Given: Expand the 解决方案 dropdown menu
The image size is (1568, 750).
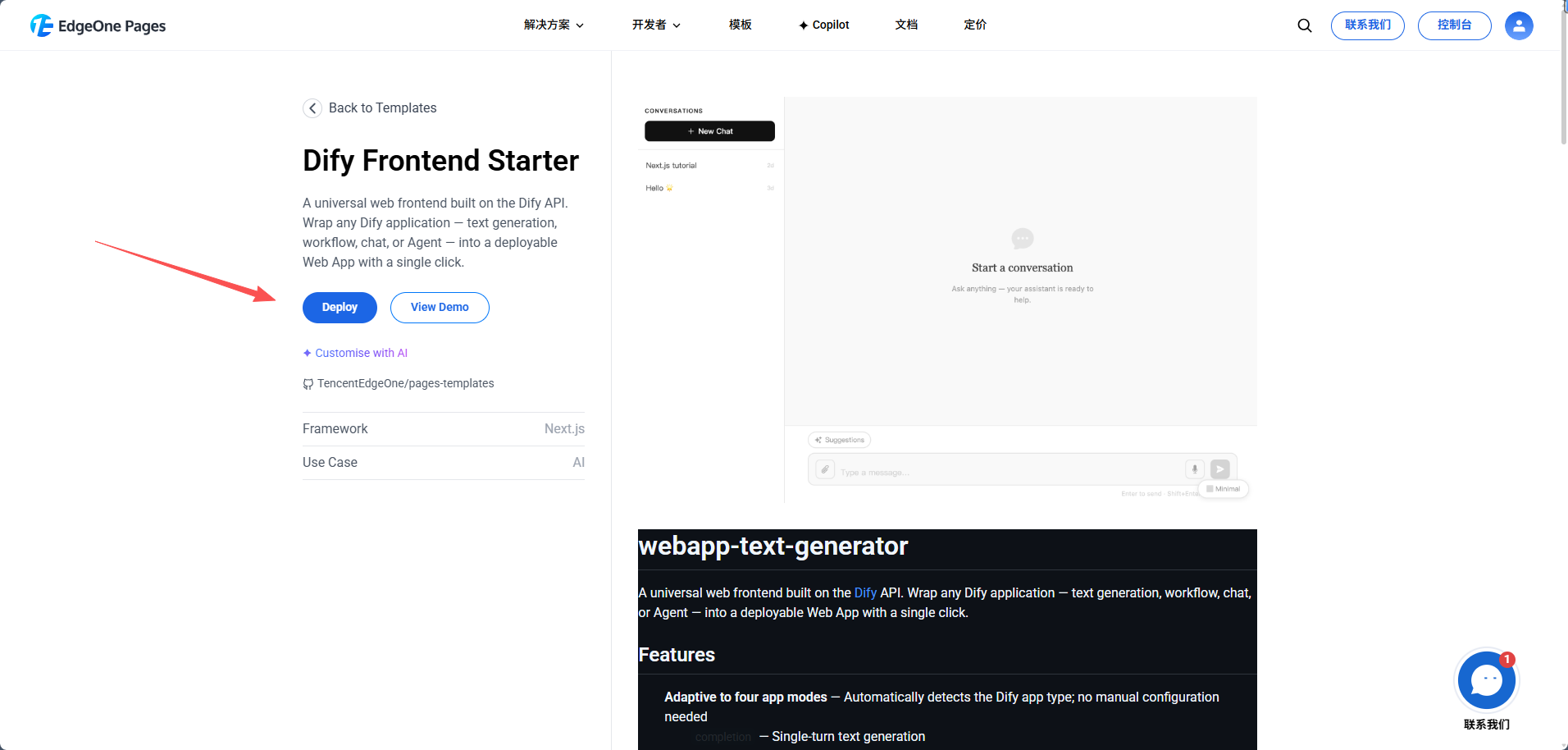Looking at the screenshot, I should [x=554, y=25].
